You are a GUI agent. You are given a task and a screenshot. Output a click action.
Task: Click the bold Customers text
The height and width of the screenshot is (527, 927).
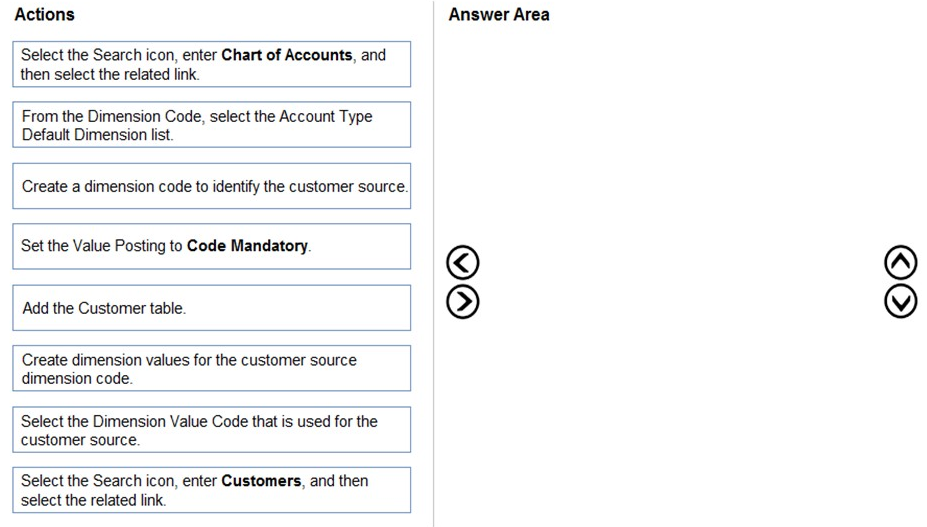point(261,481)
